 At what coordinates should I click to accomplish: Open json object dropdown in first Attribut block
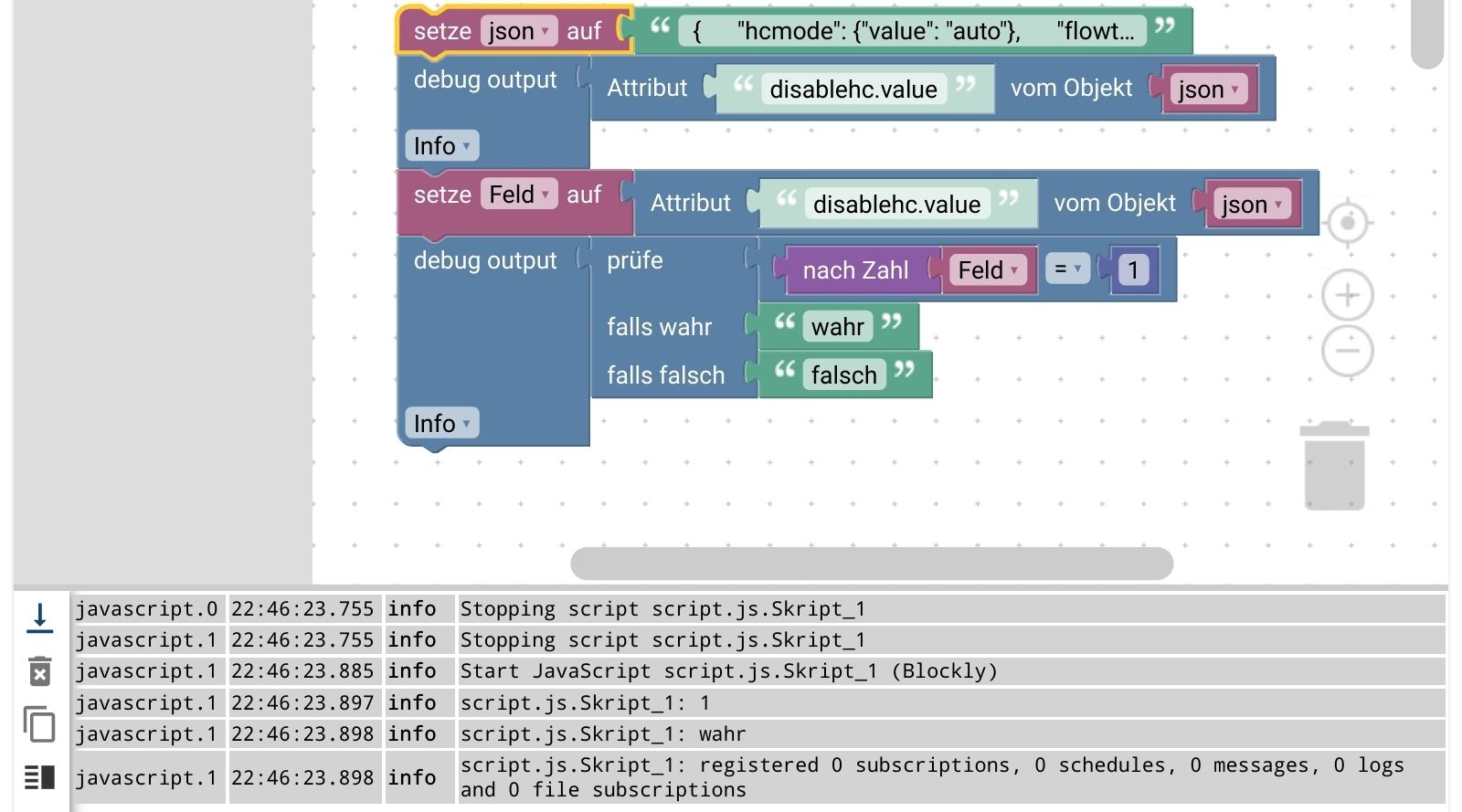(x=1208, y=89)
